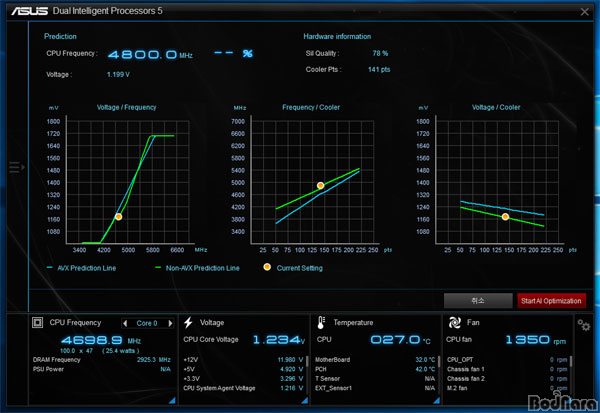Click current setting dot on Voltage/Cooler chart
The width and height of the screenshot is (600, 413).
tap(505, 217)
